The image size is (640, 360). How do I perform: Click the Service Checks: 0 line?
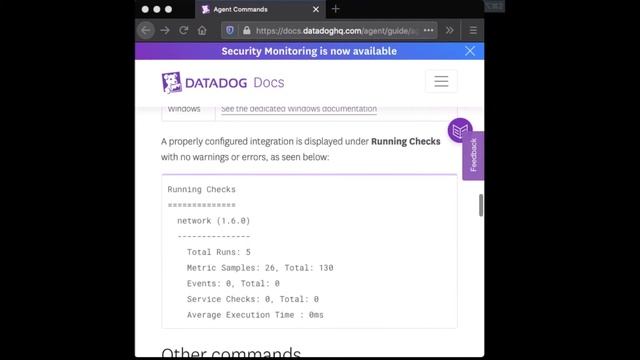253,299
